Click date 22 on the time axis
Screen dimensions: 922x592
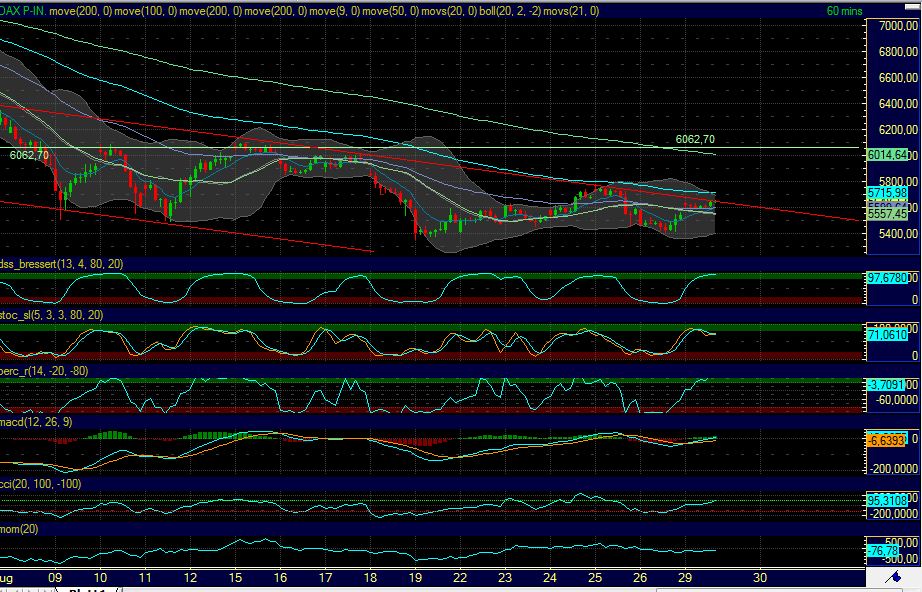459,578
